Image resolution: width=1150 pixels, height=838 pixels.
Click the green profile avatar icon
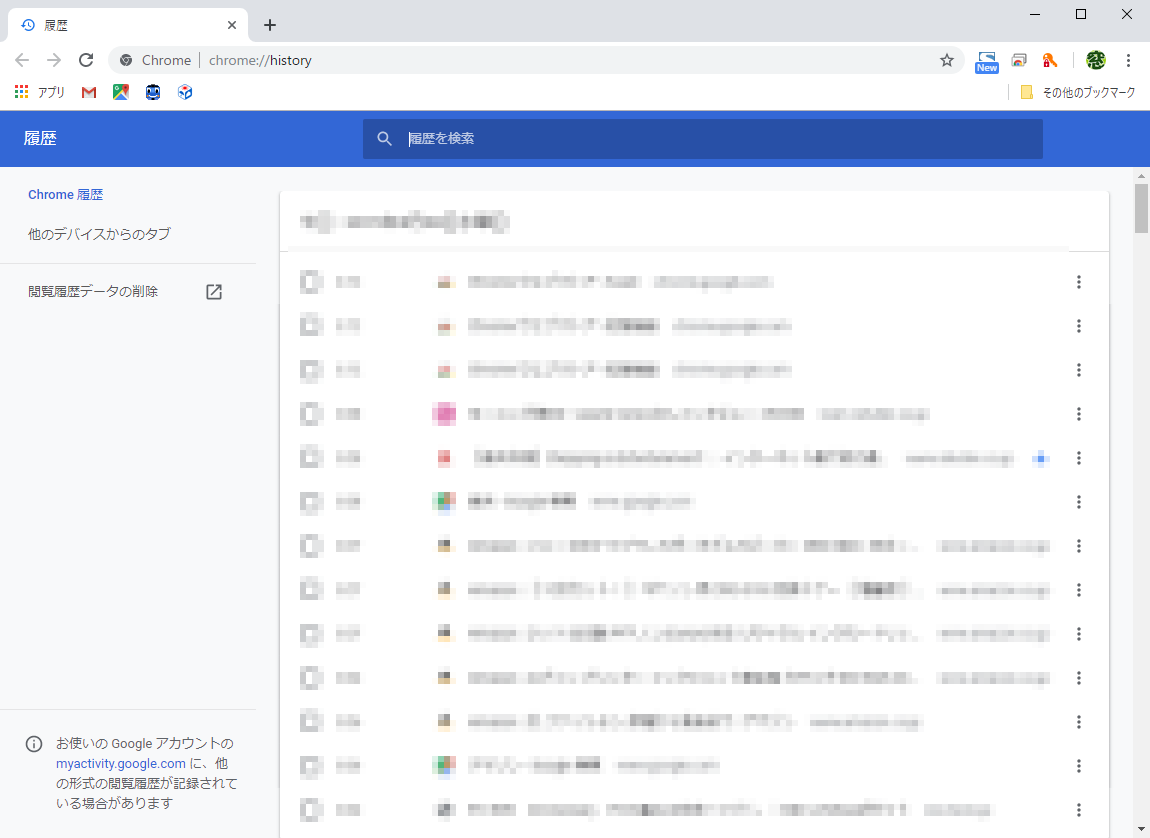(1095, 60)
